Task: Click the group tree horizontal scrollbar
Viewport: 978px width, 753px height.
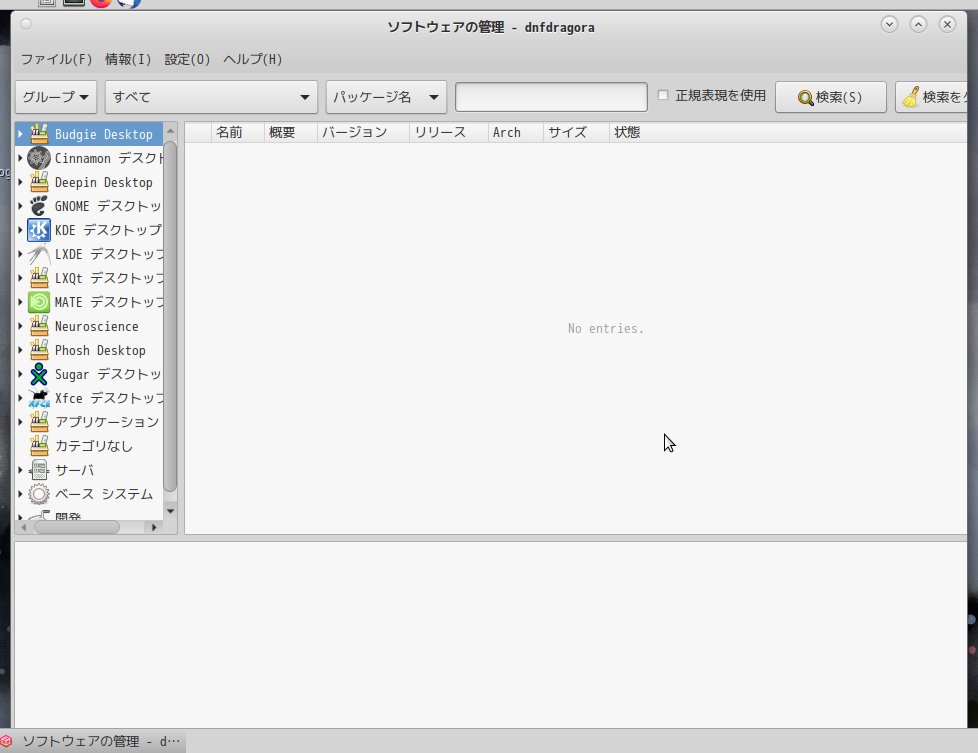Action: (x=77, y=527)
